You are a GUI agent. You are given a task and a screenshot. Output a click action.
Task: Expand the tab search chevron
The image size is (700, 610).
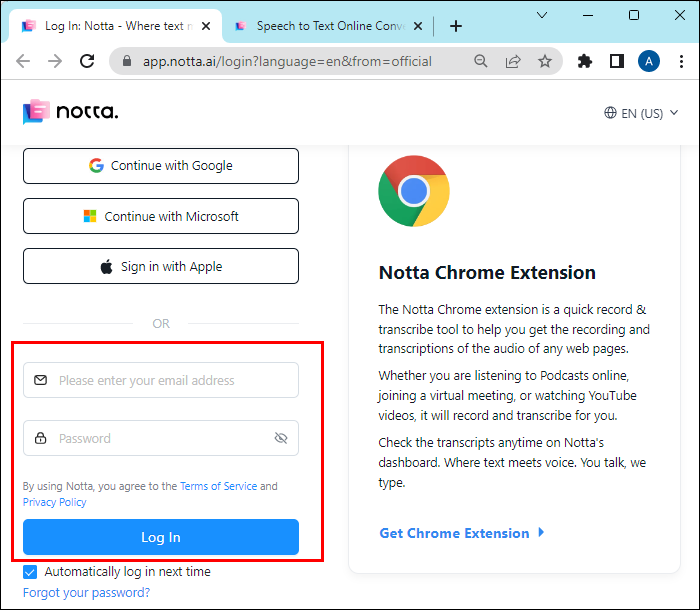pyautogui.click(x=541, y=15)
